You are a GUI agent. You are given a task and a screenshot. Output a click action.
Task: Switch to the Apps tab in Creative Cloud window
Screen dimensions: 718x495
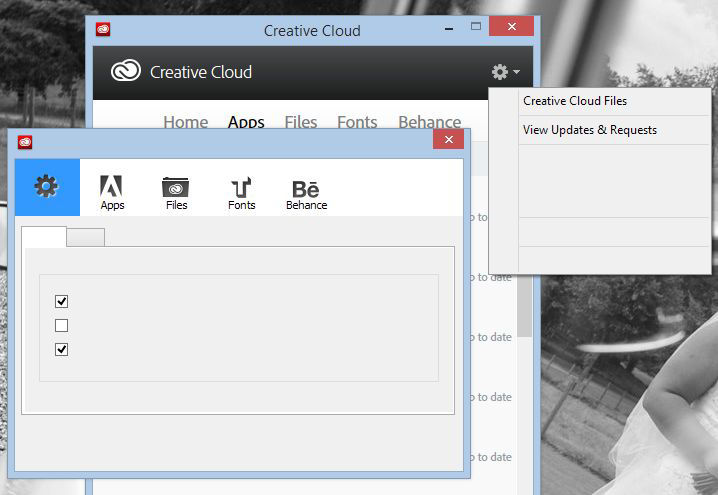(246, 121)
